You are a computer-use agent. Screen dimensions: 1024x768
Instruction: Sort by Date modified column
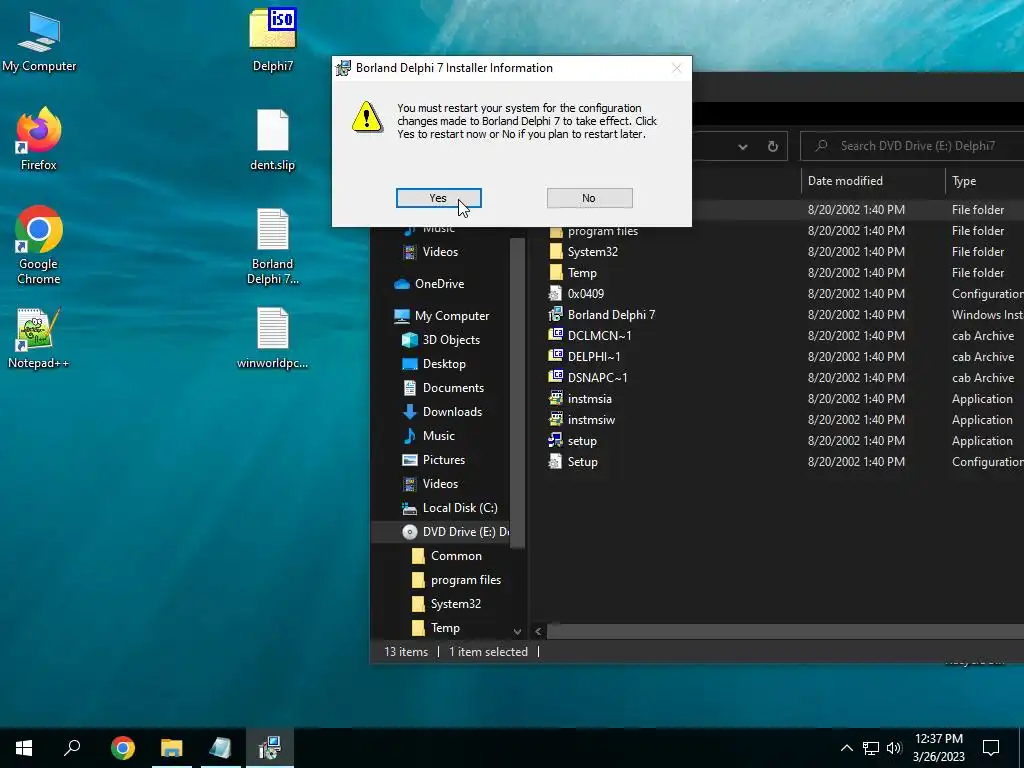(x=872, y=181)
